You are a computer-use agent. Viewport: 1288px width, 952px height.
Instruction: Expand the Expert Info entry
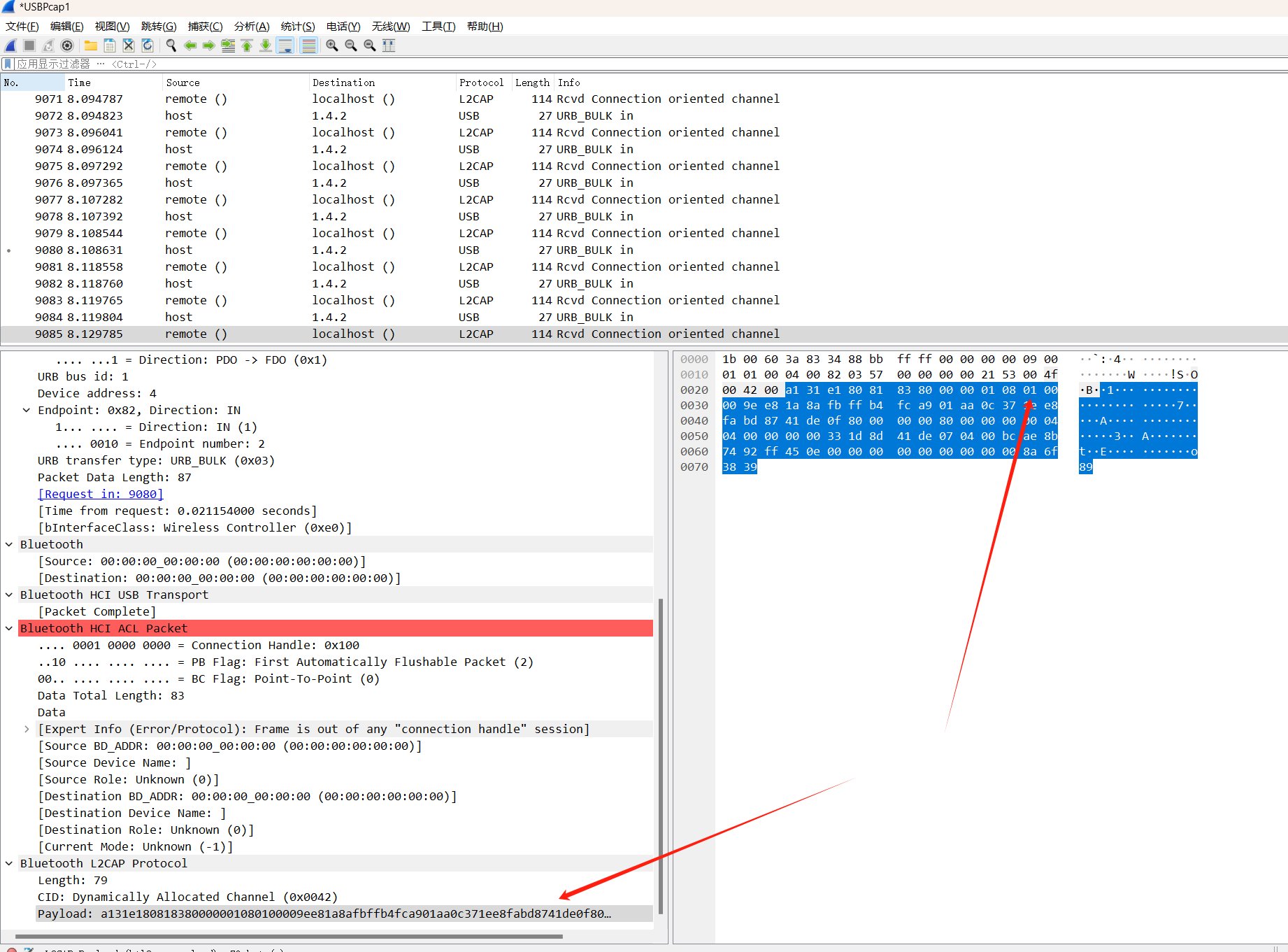(27, 729)
